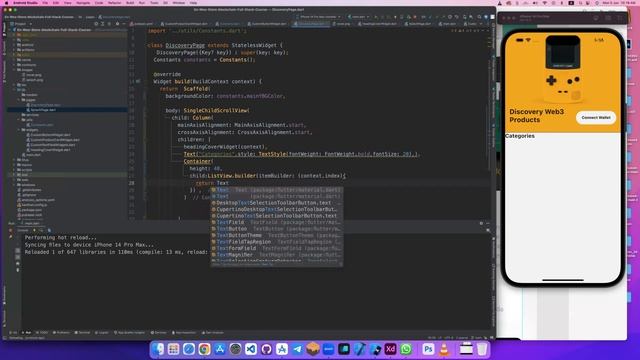Open the Dart Analysis tool window tab
Image resolution: width=640 pixels, height=360 pixels.
coord(213,333)
